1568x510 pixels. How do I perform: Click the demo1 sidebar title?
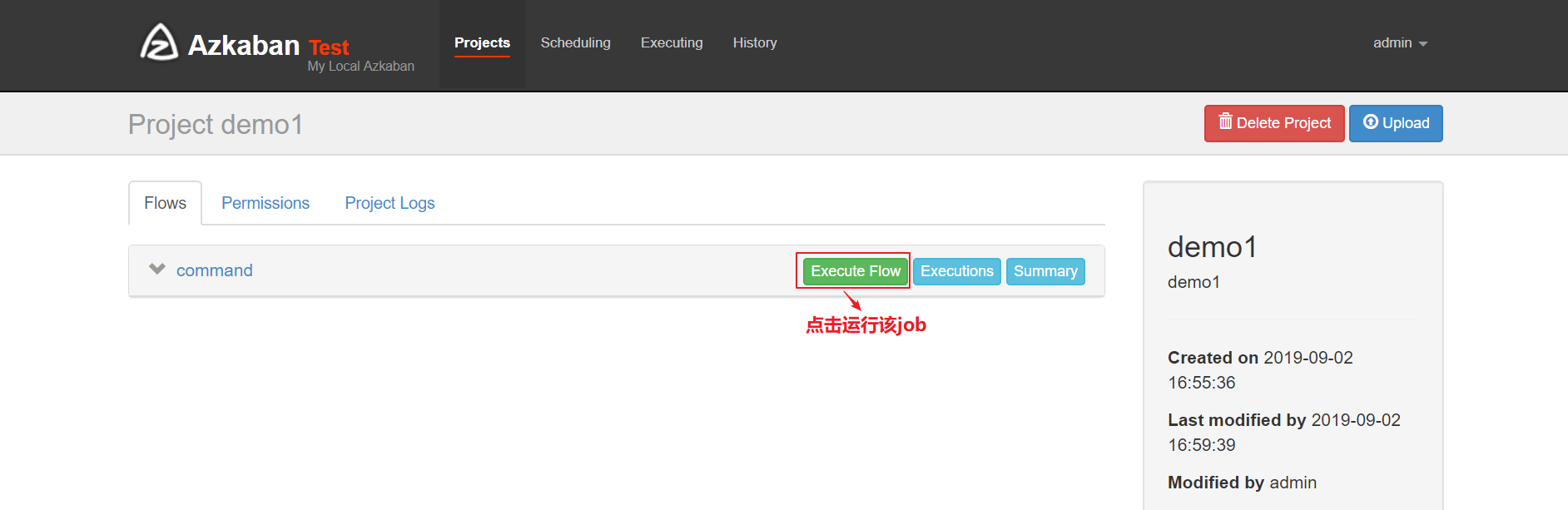pyautogui.click(x=1212, y=247)
